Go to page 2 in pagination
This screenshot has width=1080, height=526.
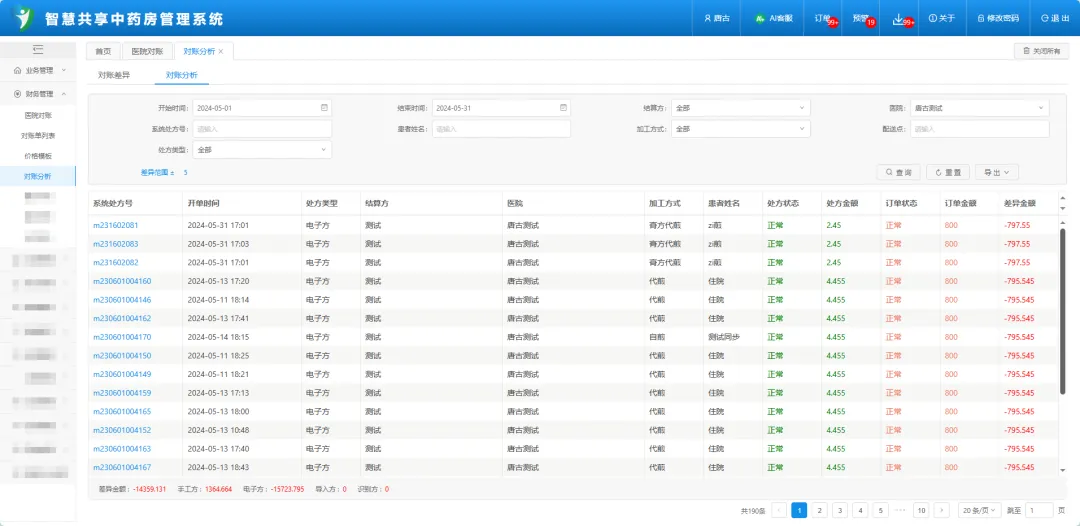pos(819,510)
